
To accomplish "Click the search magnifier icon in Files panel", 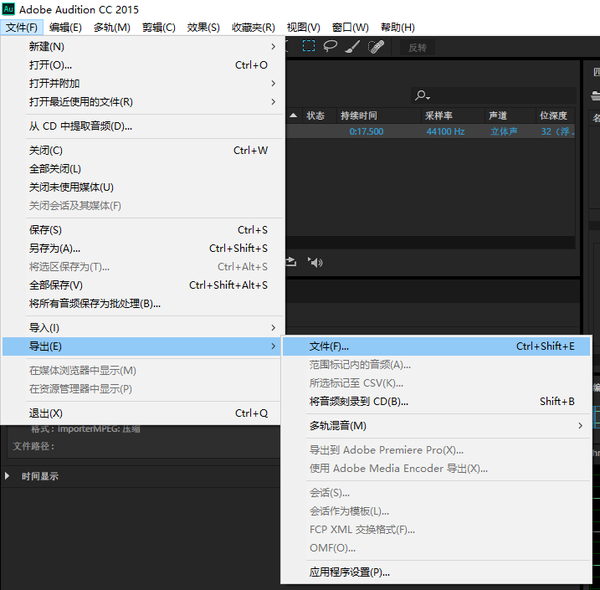I will pos(422,95).
